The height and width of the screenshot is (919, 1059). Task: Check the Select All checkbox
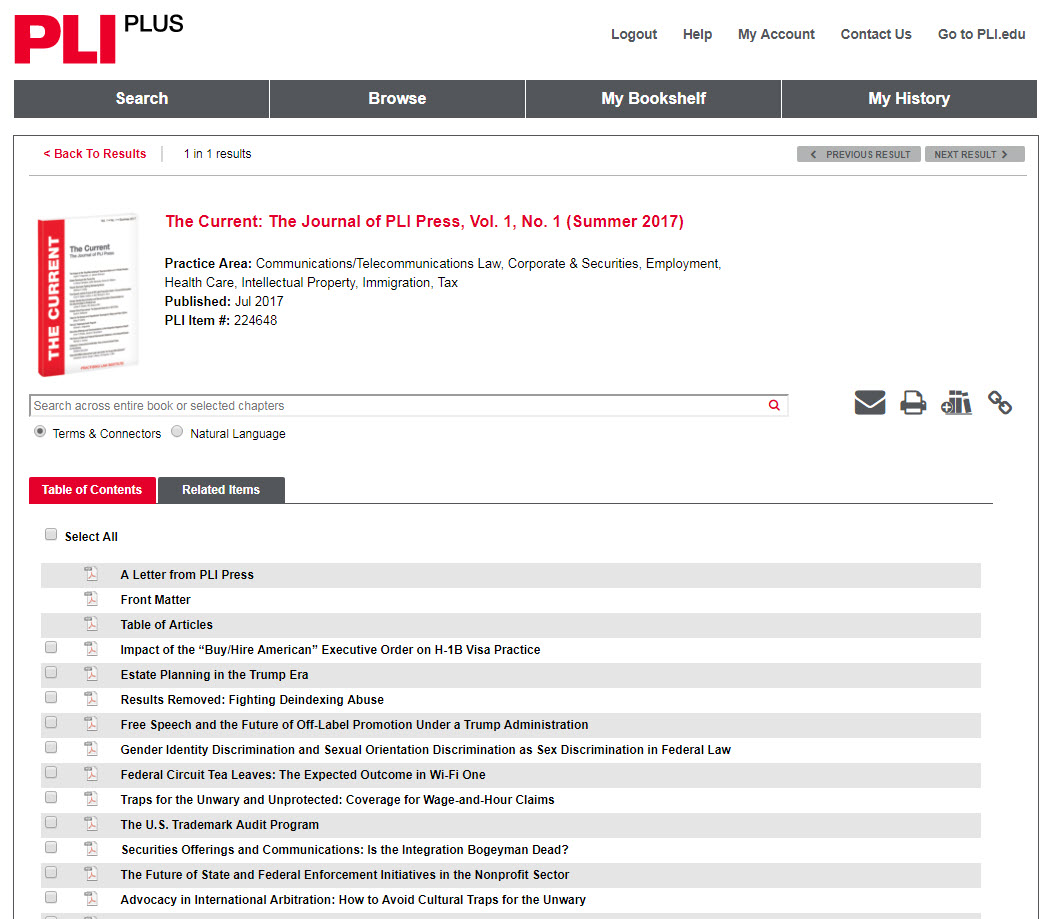[x=51, y=535]
